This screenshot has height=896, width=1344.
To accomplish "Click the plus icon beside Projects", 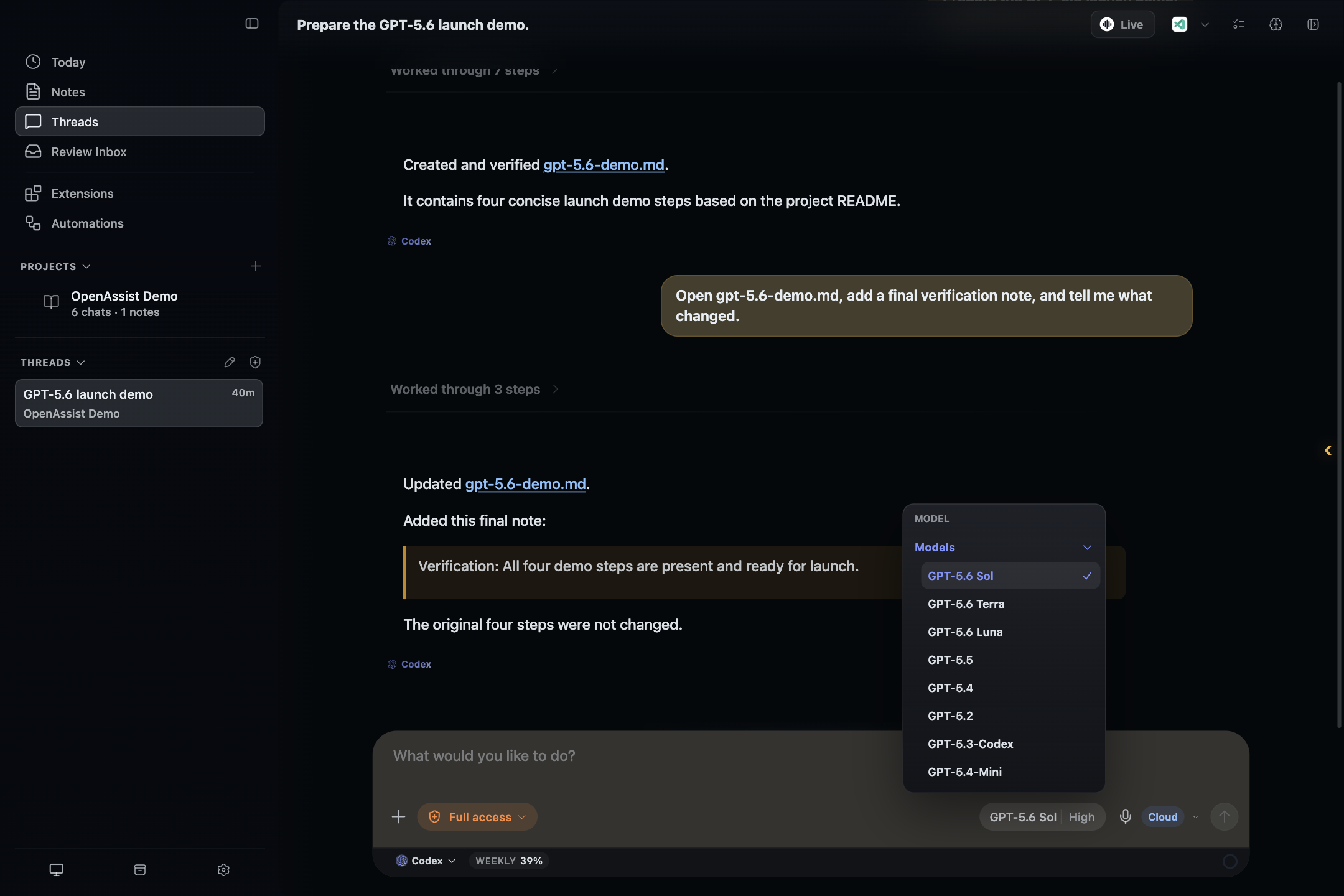I will click(x=256, y=266).
